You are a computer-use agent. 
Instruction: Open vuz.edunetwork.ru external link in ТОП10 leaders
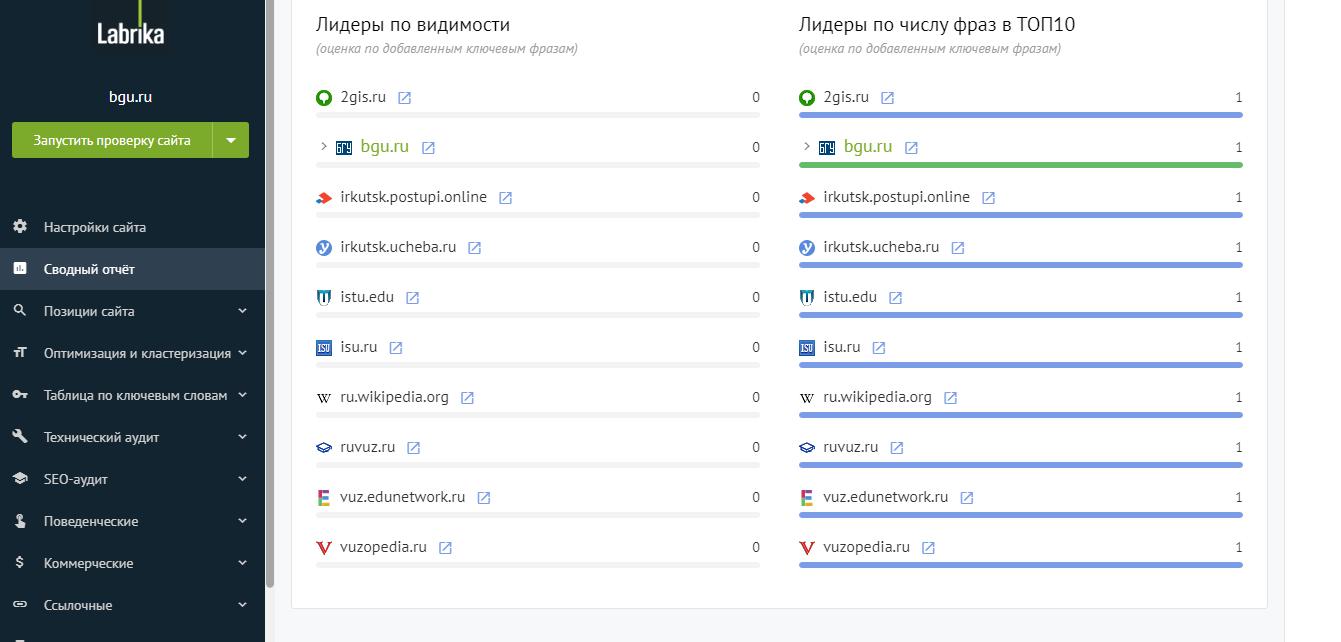pyautogui.click(x=967, y=498)
